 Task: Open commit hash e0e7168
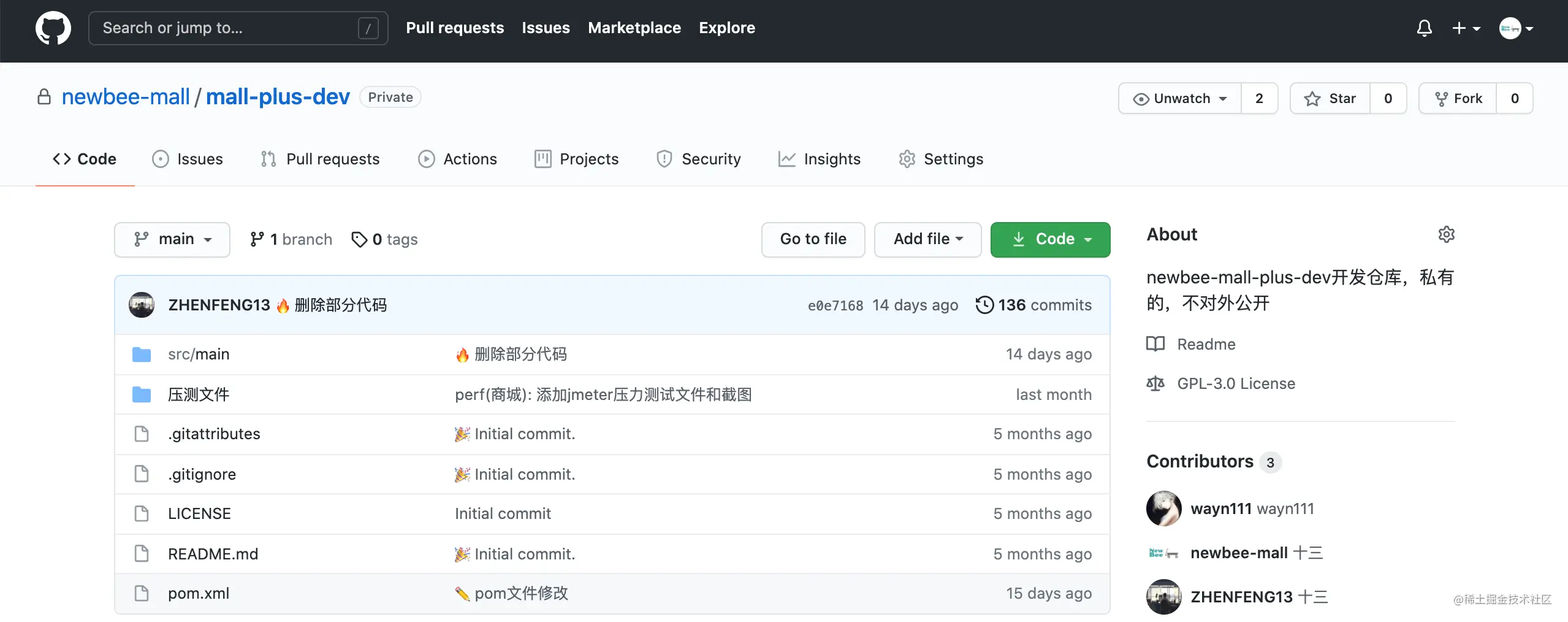pyautogui.click(x=835, y=305)
